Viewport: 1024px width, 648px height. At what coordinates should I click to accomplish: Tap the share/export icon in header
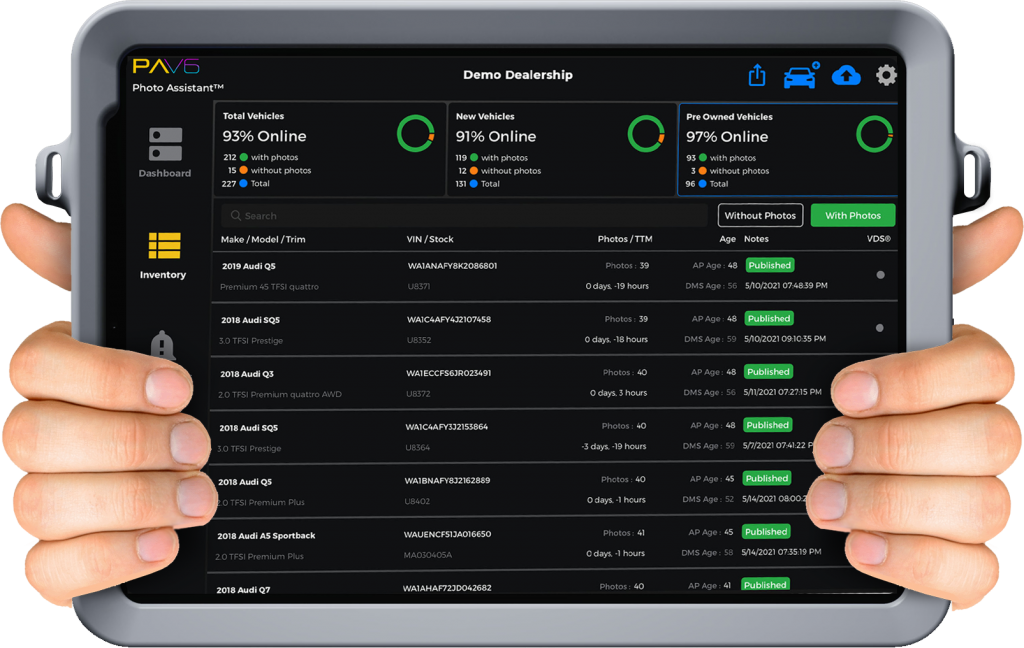757,74
